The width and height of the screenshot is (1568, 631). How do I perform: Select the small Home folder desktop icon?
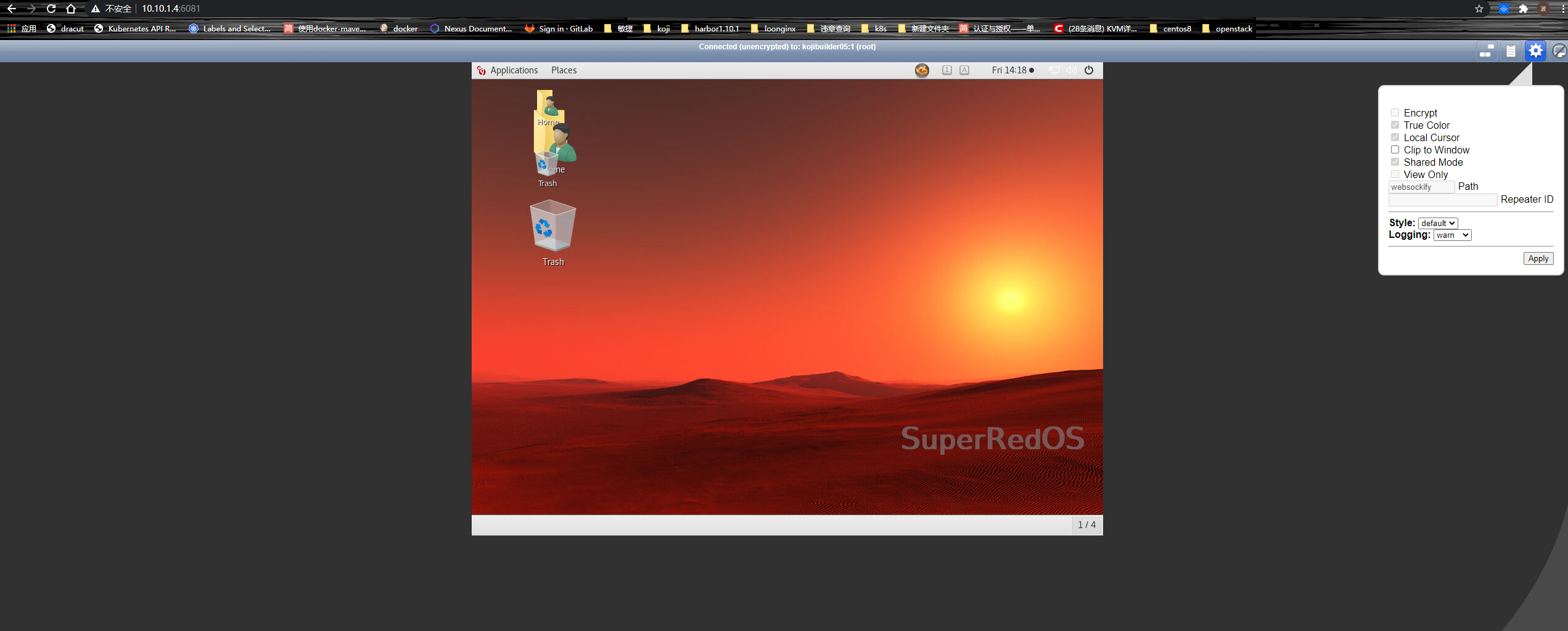point(548,108)
